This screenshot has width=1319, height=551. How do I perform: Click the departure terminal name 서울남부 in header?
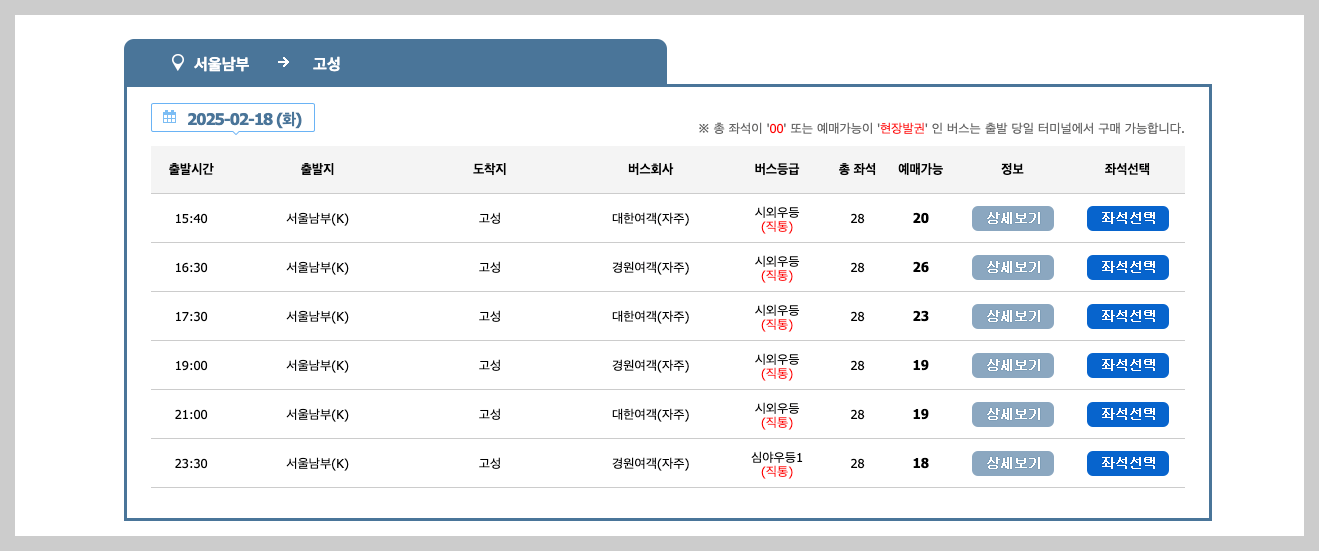(221, 63)
